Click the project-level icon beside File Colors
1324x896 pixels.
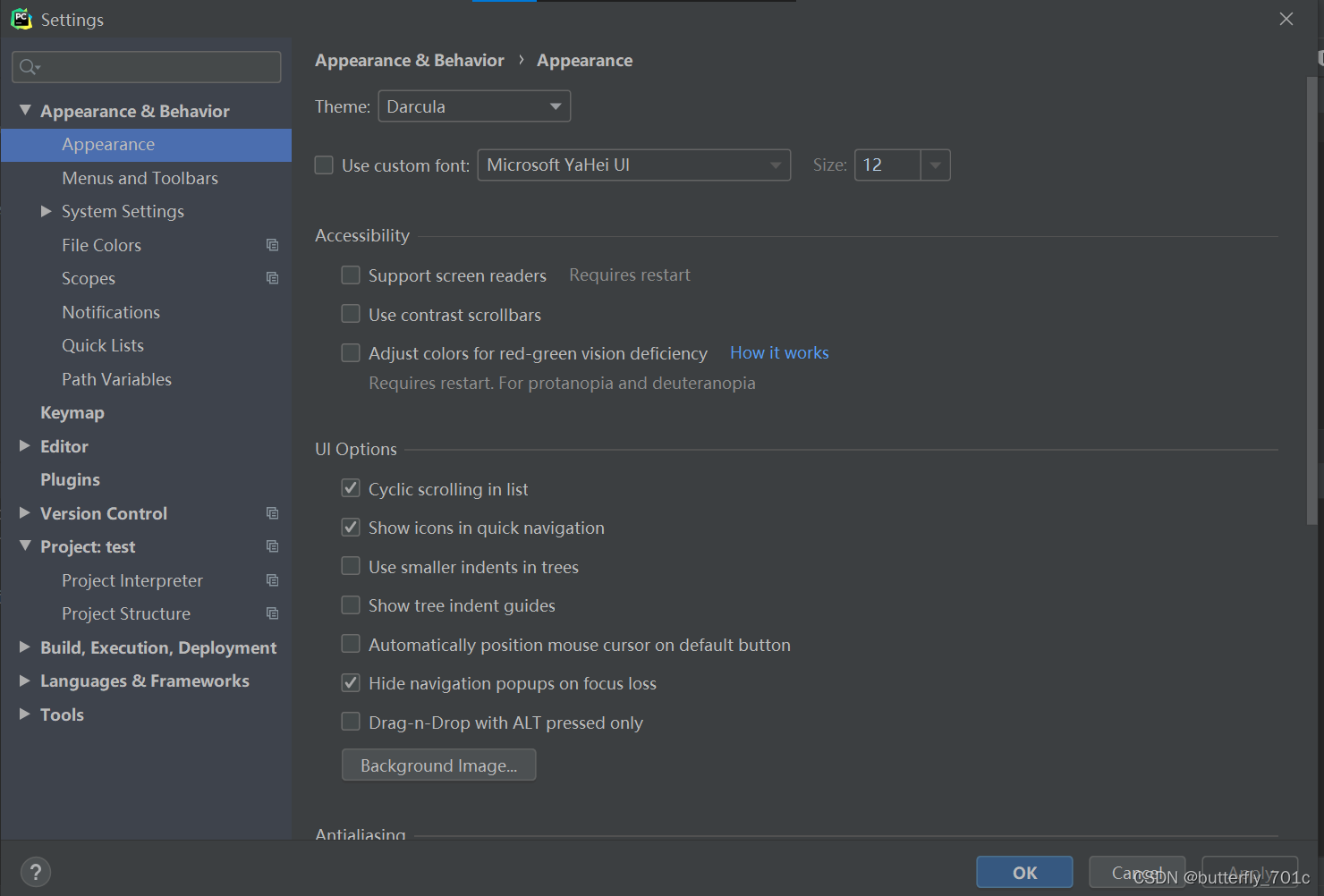click(272, 245)
